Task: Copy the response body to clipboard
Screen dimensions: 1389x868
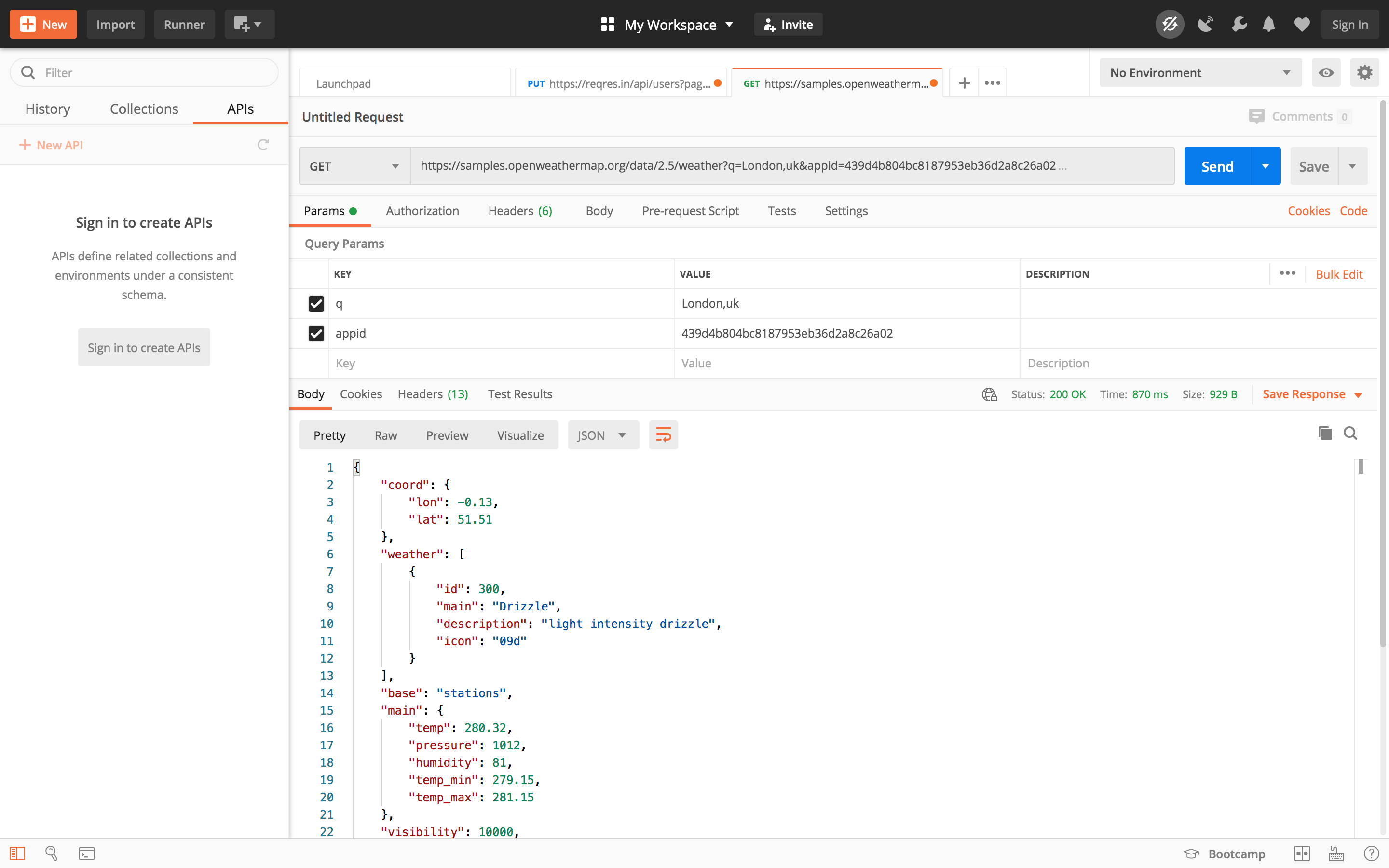Action: (1325, 433)
